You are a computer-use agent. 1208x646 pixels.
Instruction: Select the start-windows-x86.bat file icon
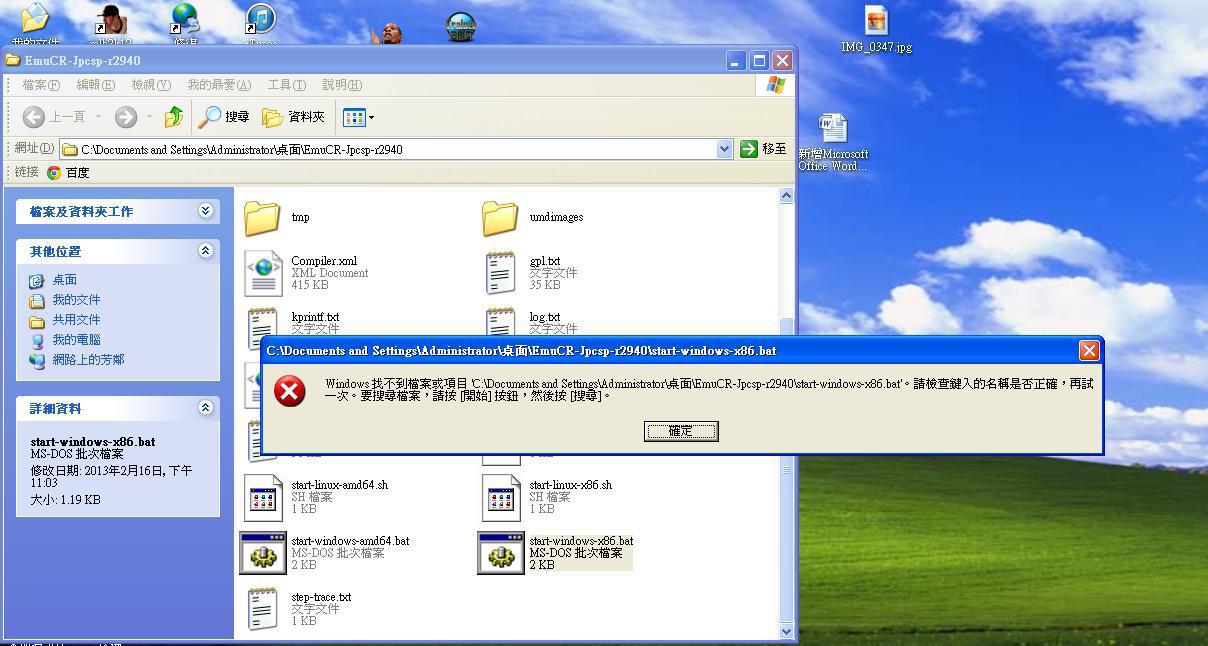pyautogui.click(x=501, y=553)
